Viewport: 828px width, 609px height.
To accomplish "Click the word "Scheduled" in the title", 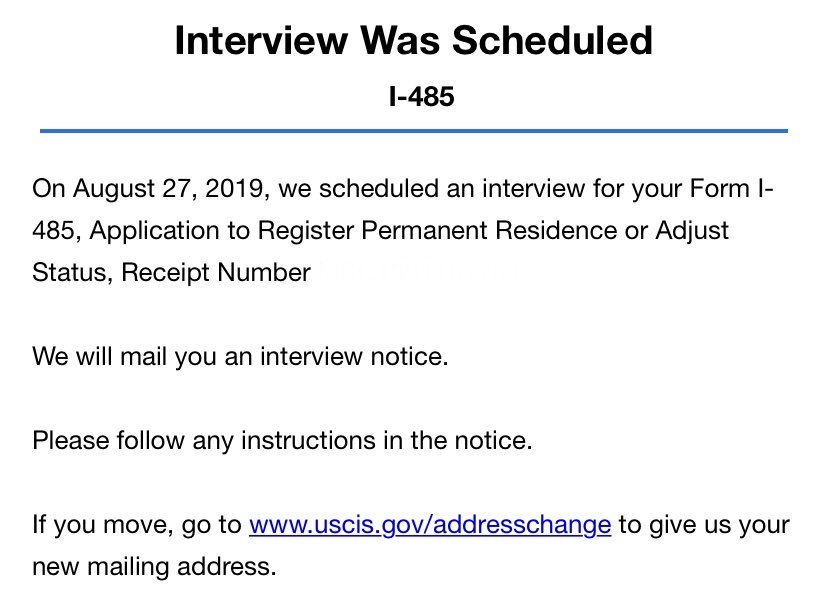I will click(x=552, y=40).
